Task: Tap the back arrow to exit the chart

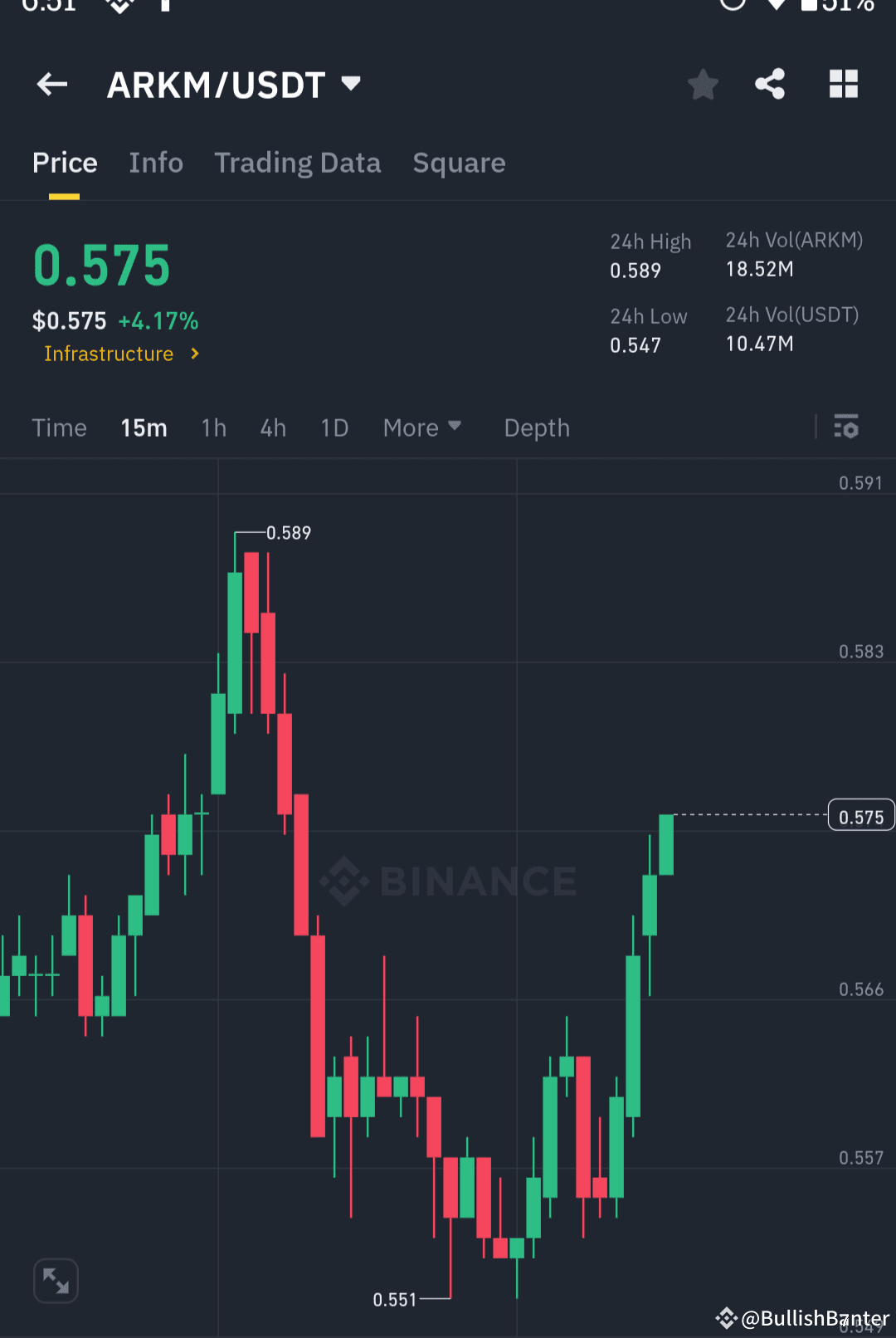Action: [x=51, y=84]
